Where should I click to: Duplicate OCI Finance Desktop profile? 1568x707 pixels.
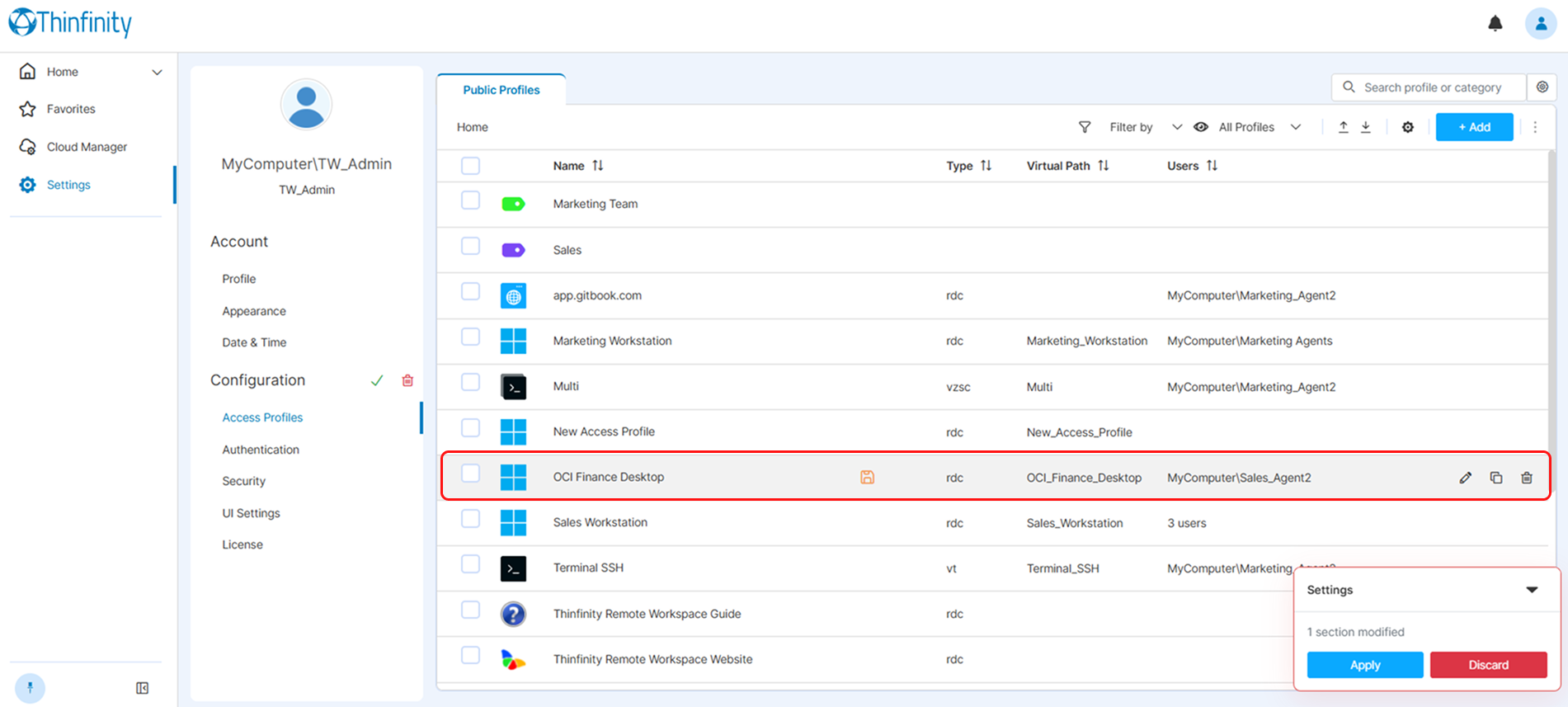coord(1496,478)
